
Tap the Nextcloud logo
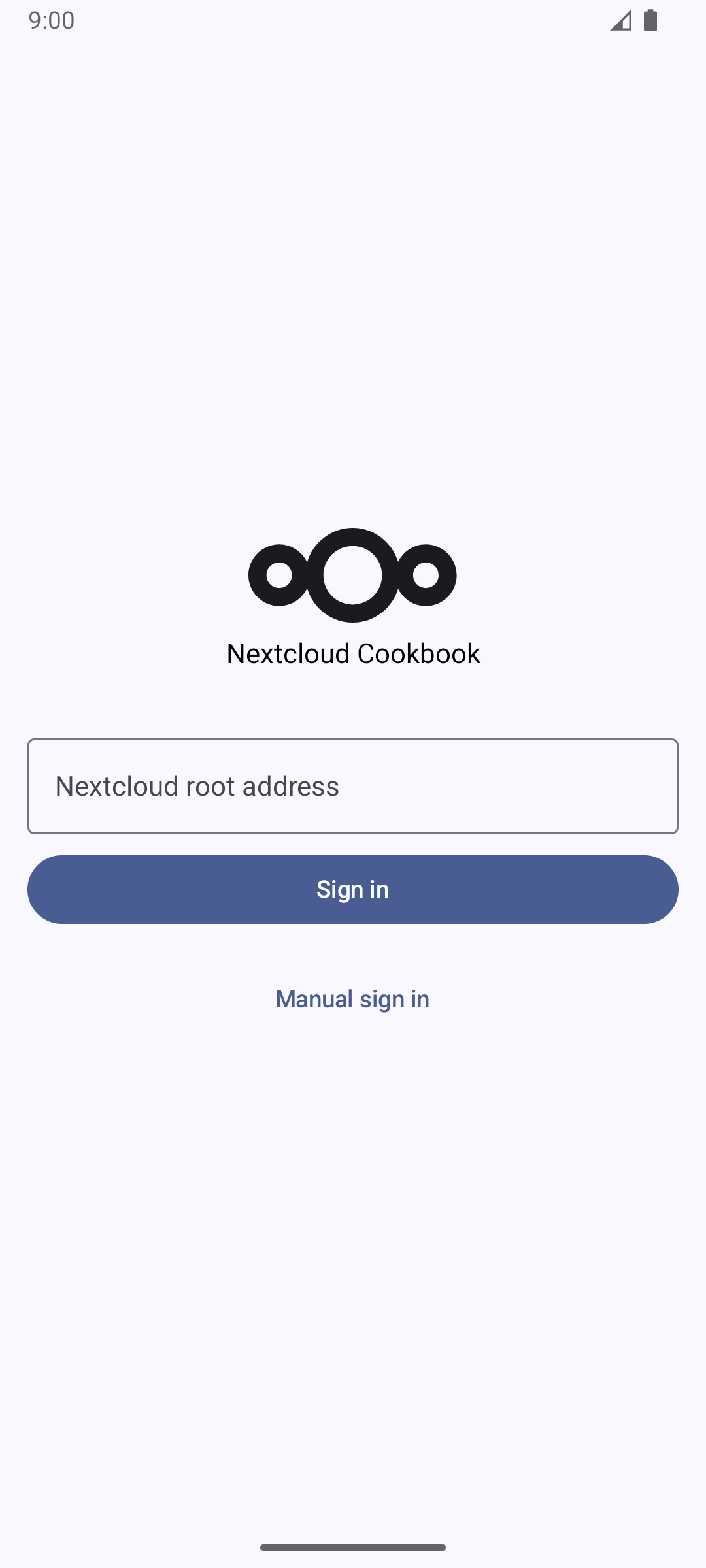click(x=352, y=575)
